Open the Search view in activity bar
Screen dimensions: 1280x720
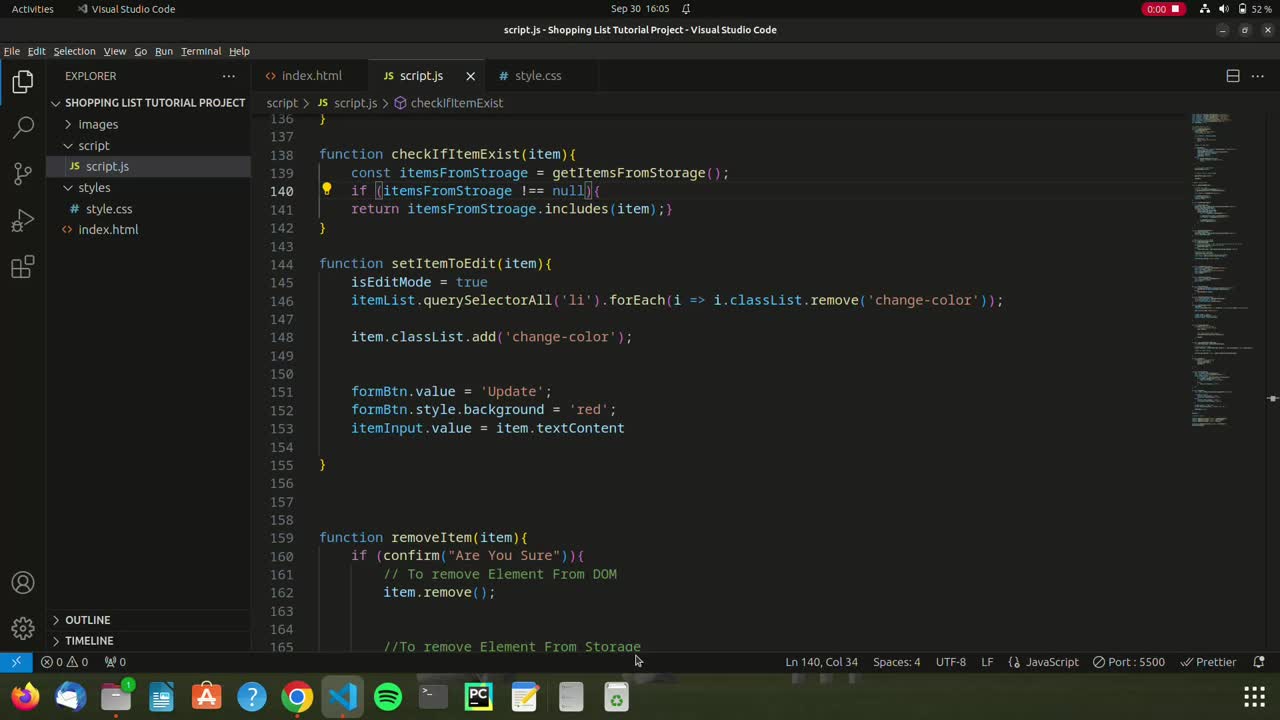[x=23, y=127]
